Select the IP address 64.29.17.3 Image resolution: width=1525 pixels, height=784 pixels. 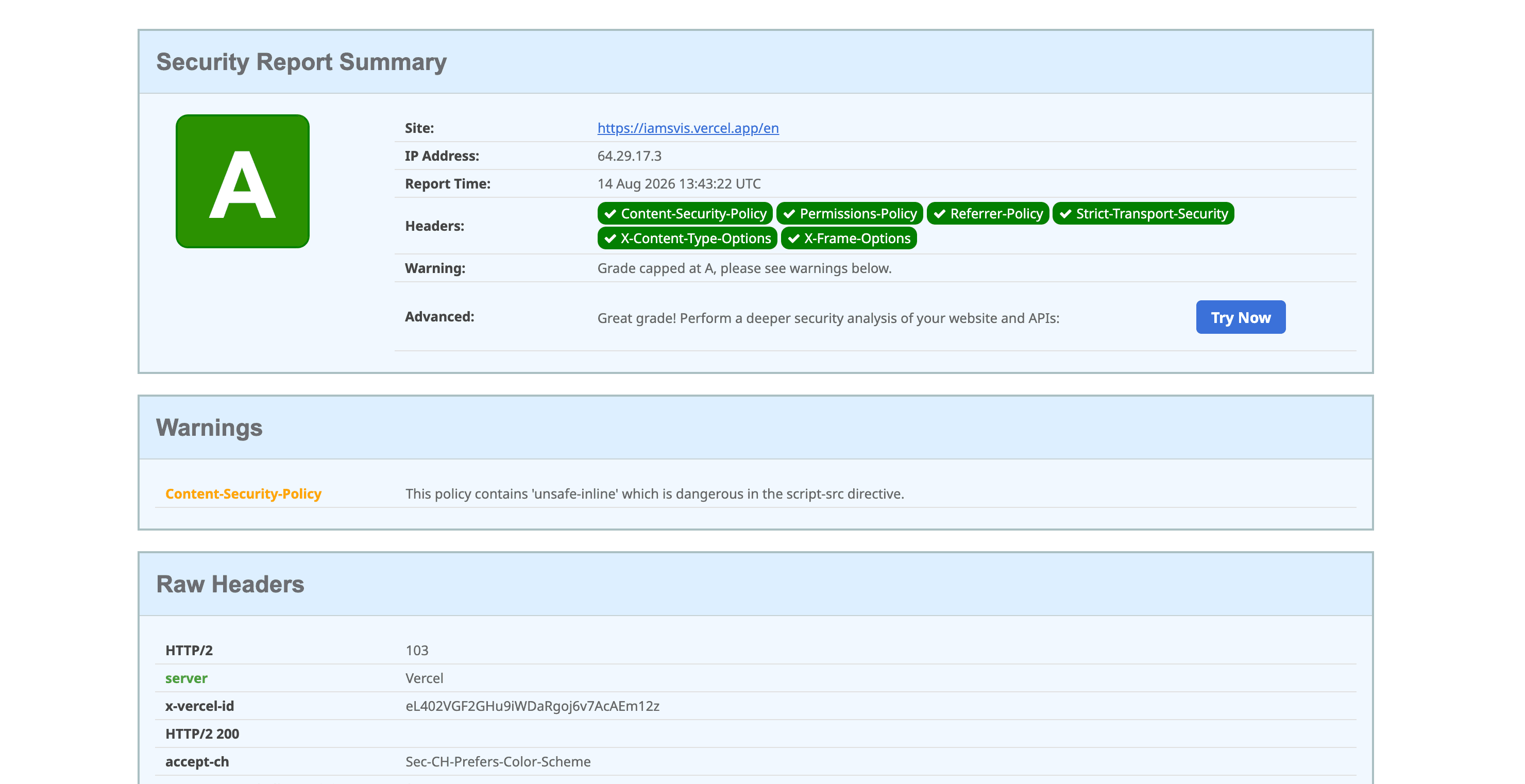point(629,156)
